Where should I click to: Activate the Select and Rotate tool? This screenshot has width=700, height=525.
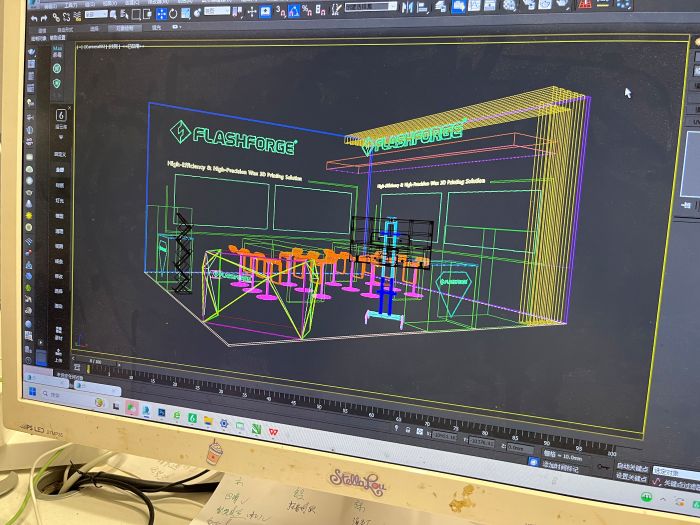173,14
